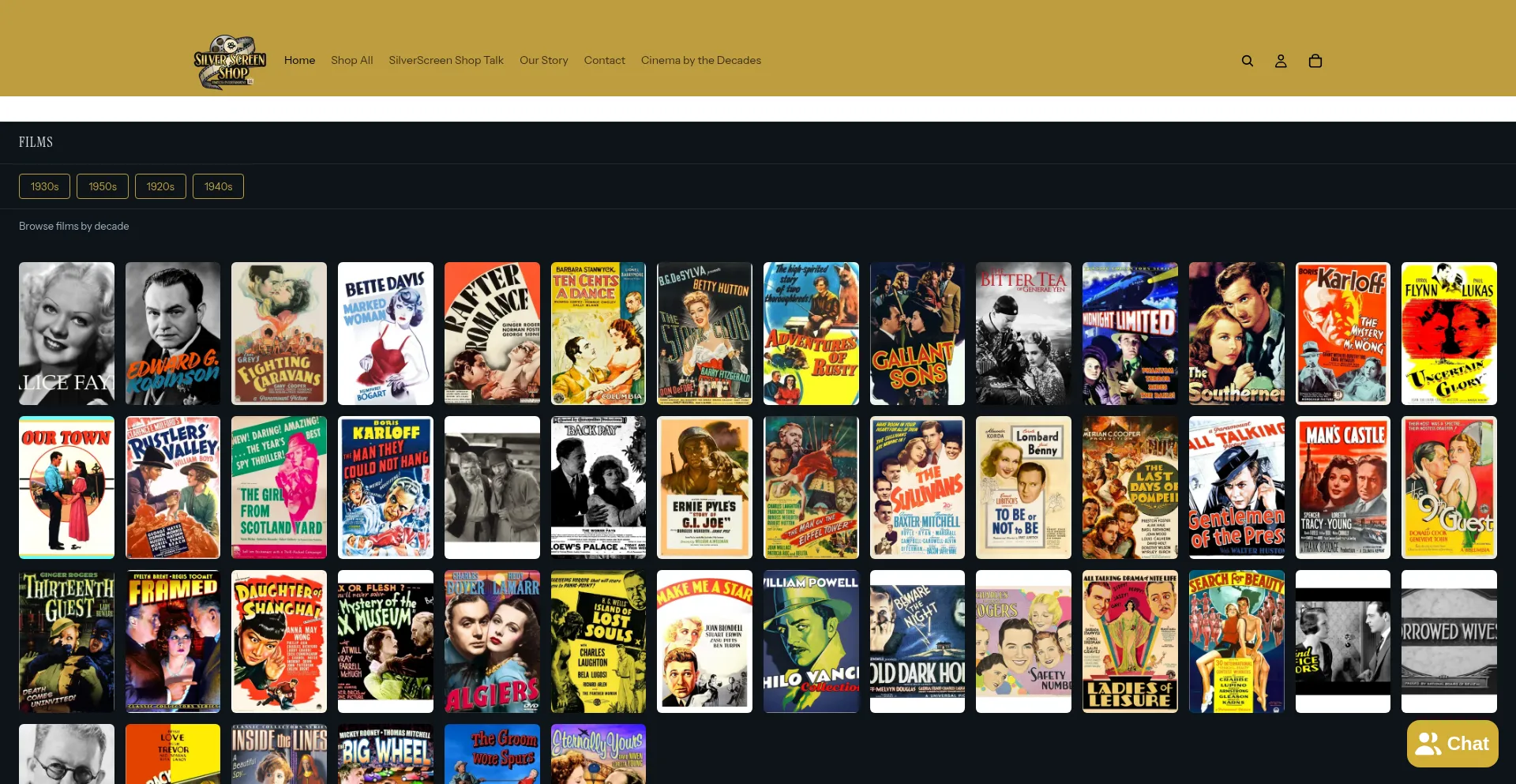
Task: Open the search icon in header
Action: coord(1248,61)
